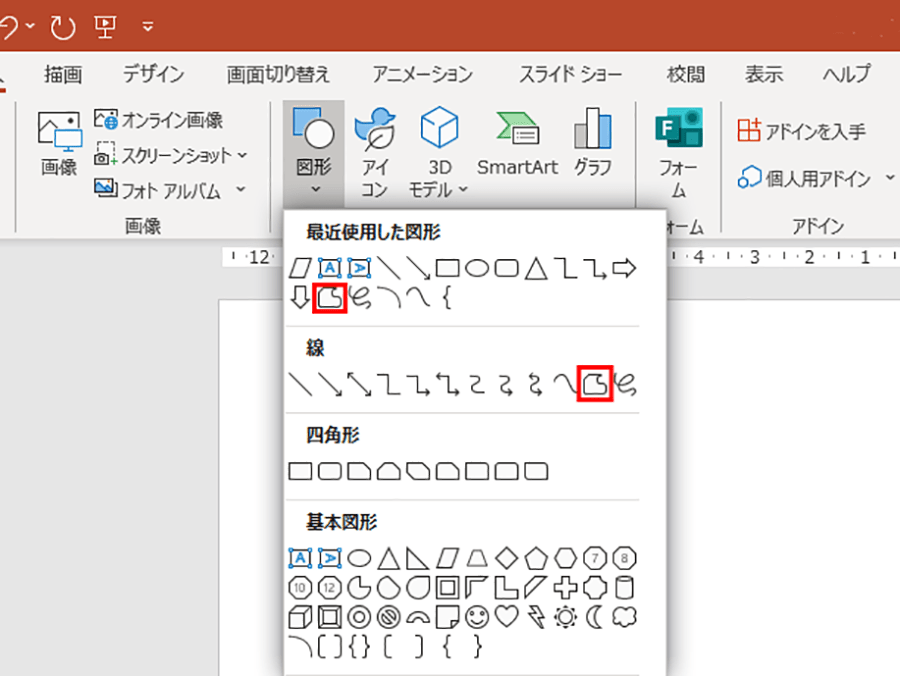900x676 pixels.
Task: Pick the right triangle in 基本図形
Action: point(418,558)
